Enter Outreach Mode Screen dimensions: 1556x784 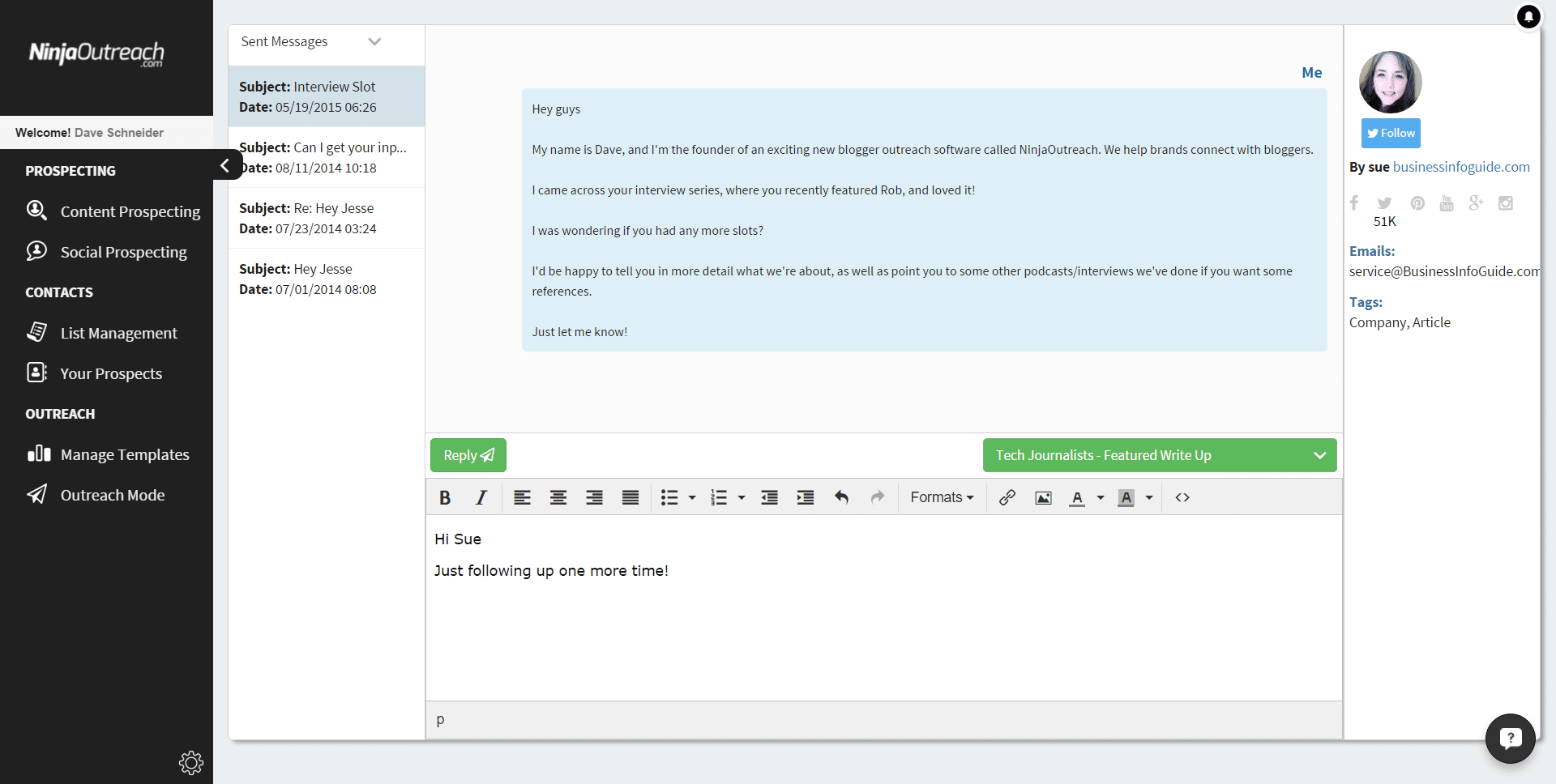[x=113, y=495]
